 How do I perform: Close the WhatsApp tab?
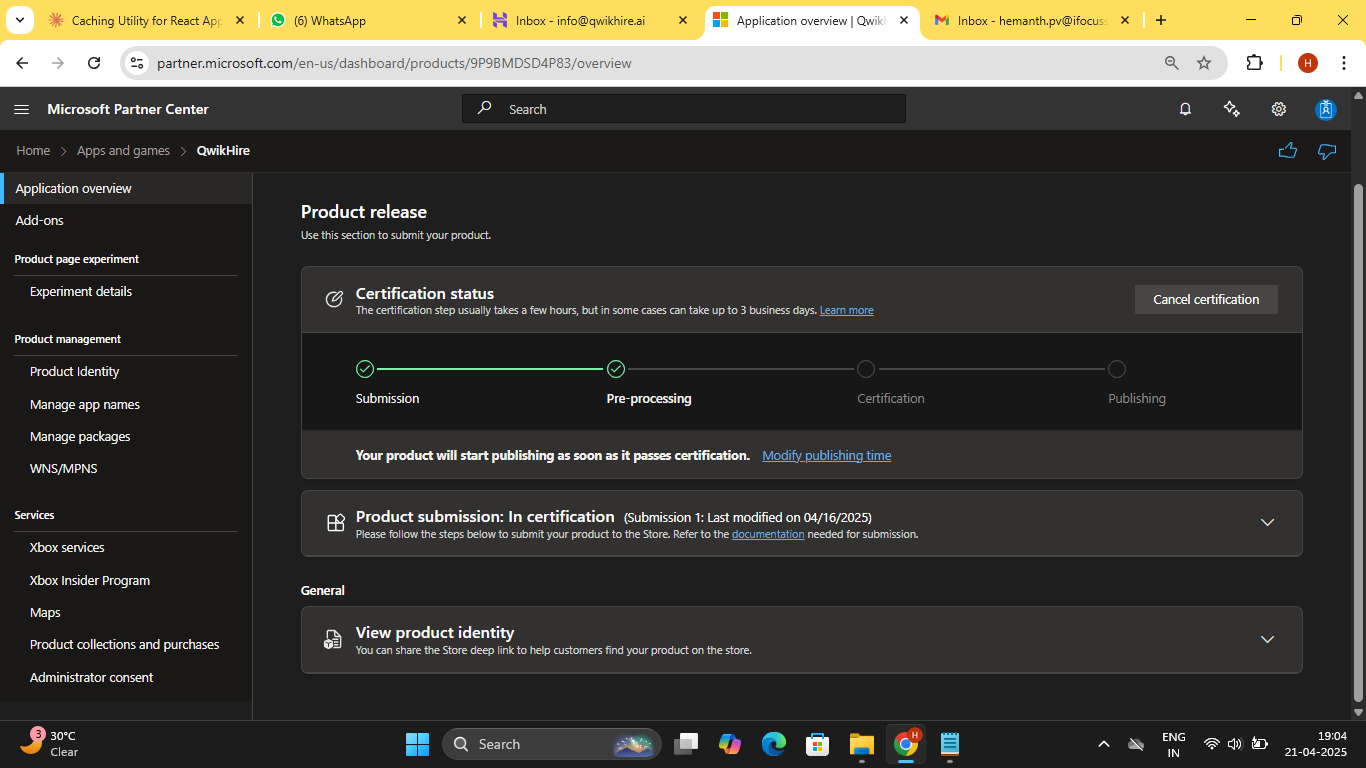coord(461,20)
